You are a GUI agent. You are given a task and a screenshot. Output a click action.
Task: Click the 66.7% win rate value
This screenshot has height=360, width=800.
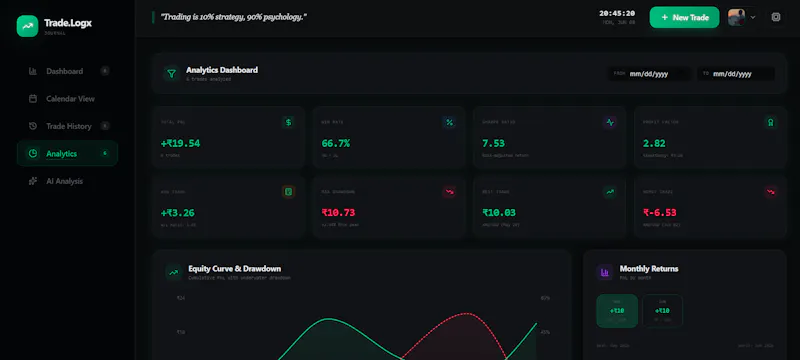(x=336, y=143)
